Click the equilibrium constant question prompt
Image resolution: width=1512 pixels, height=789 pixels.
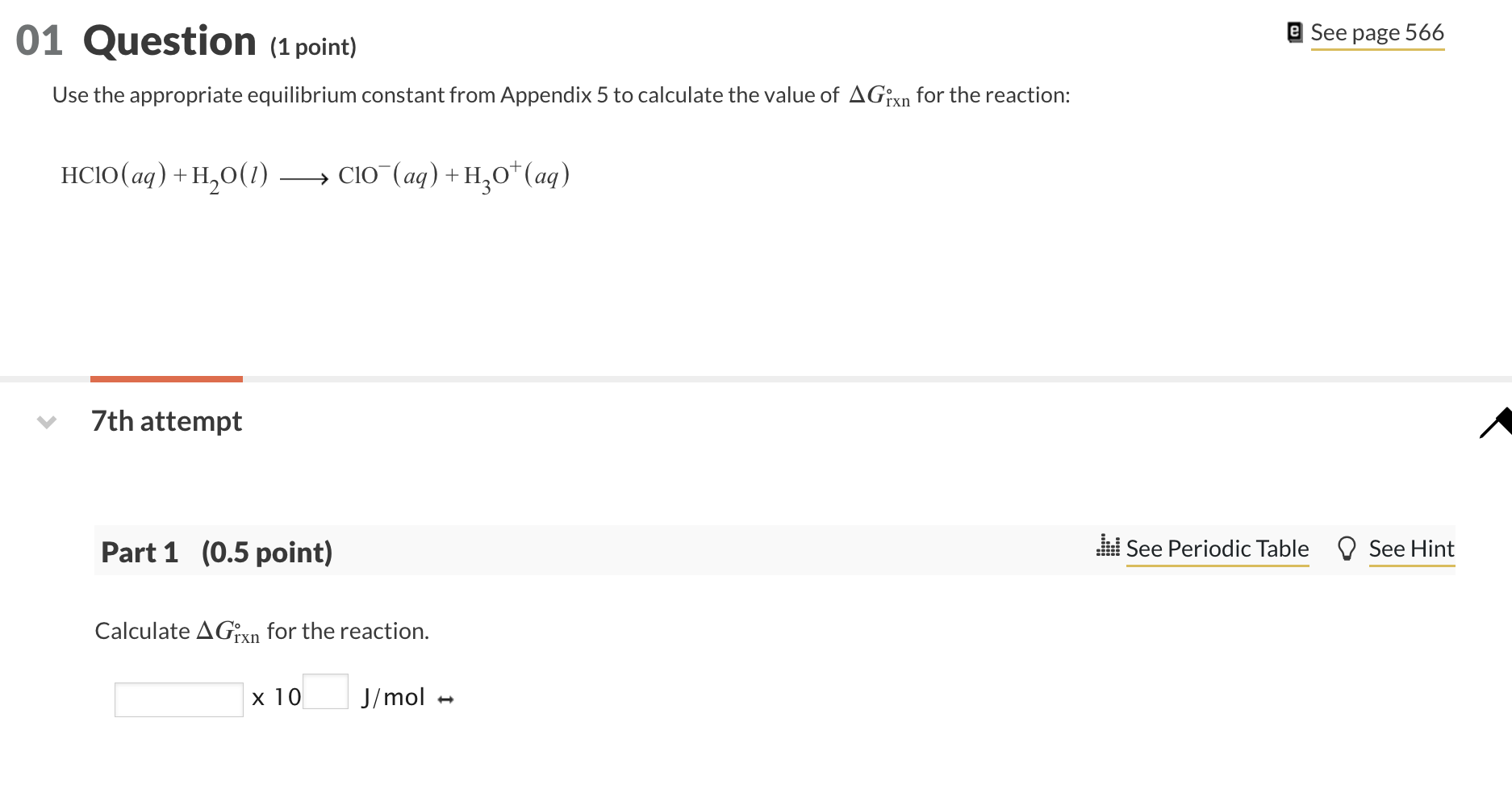coord(560,94)
